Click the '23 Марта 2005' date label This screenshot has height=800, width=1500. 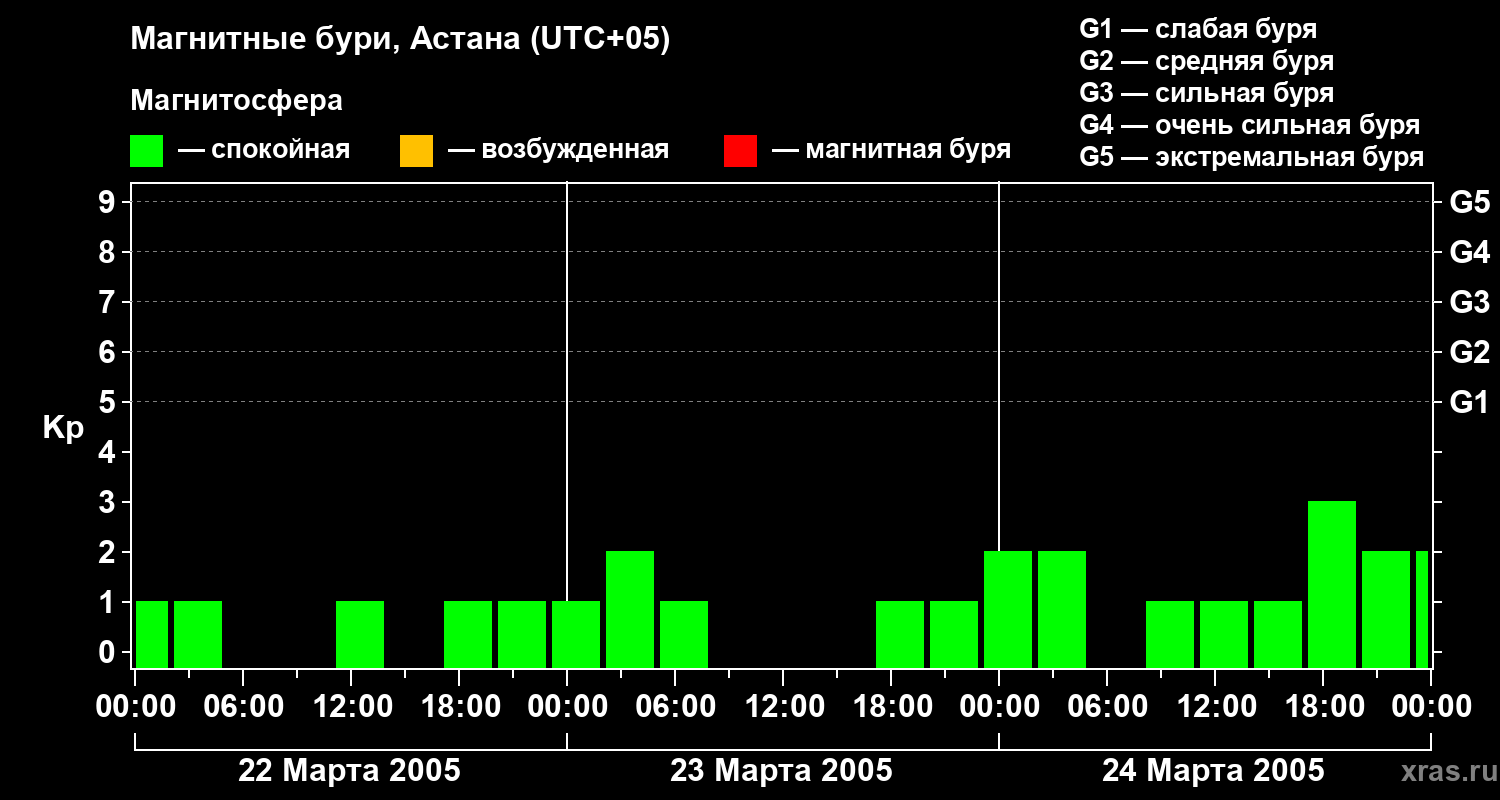[x=781, y=771]
